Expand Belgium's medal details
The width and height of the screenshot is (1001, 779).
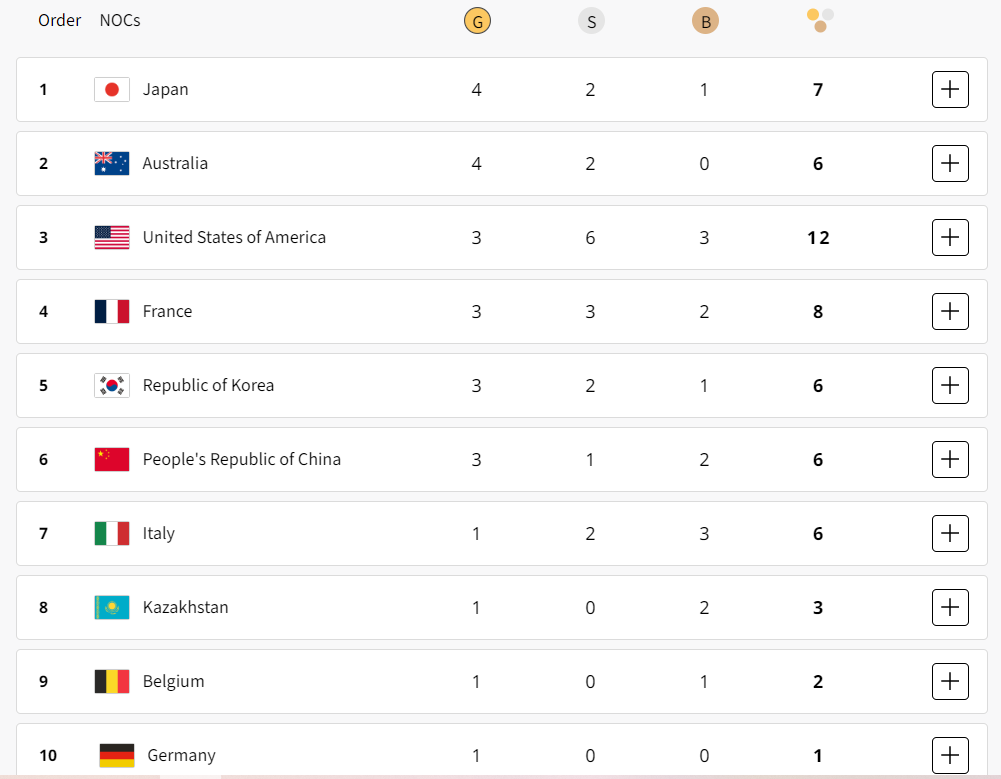[x=950, y=682]
